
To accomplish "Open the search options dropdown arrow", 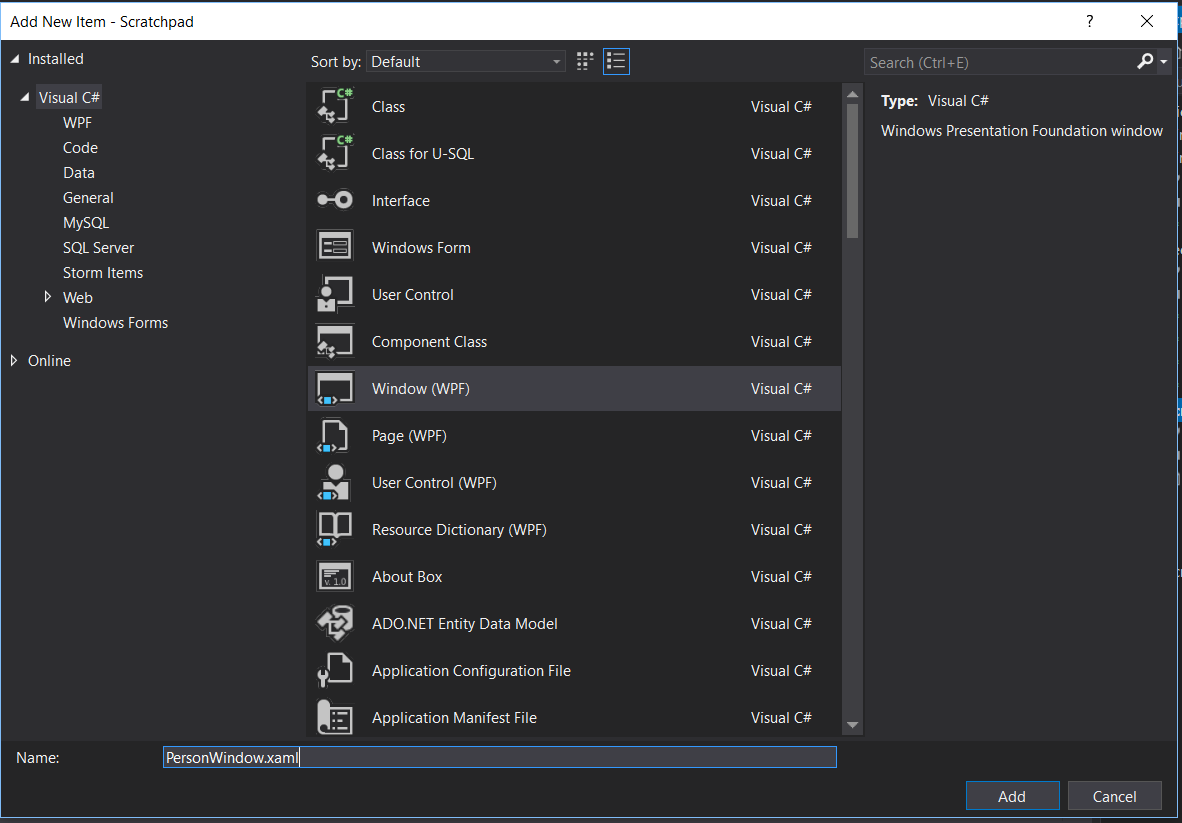I will click(1164, 62).
